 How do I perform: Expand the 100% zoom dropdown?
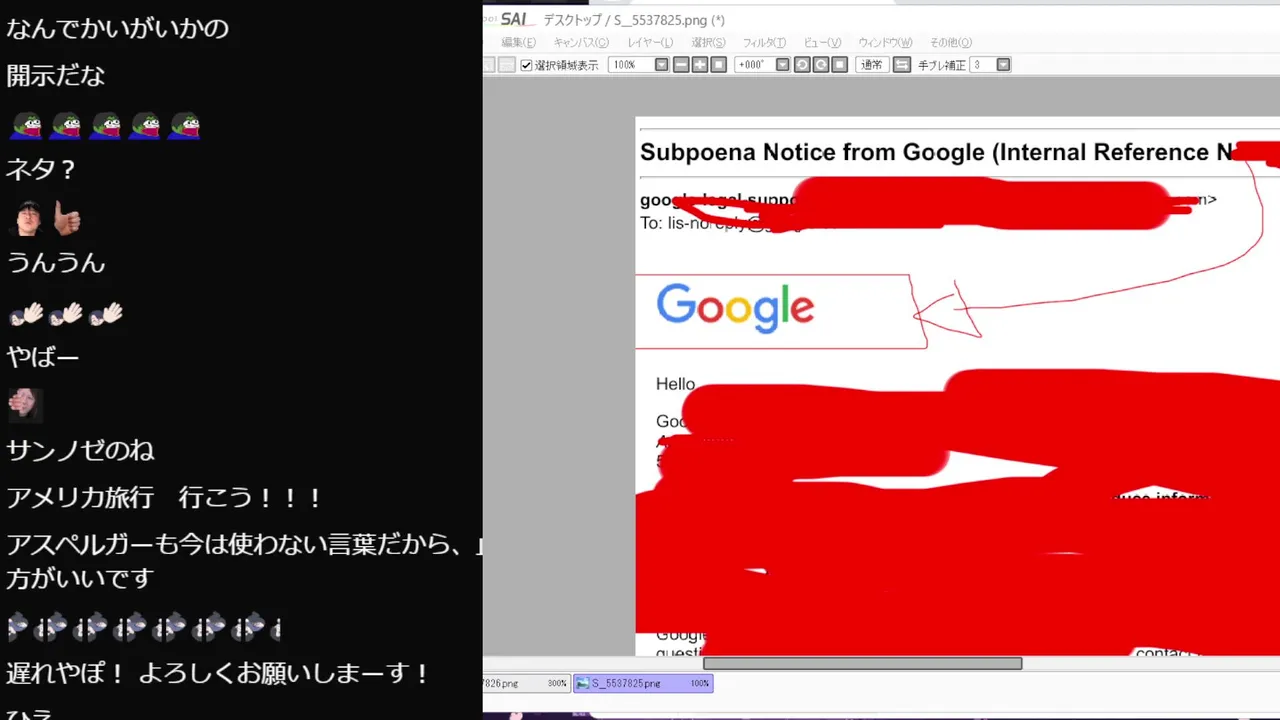pos(661,65)
